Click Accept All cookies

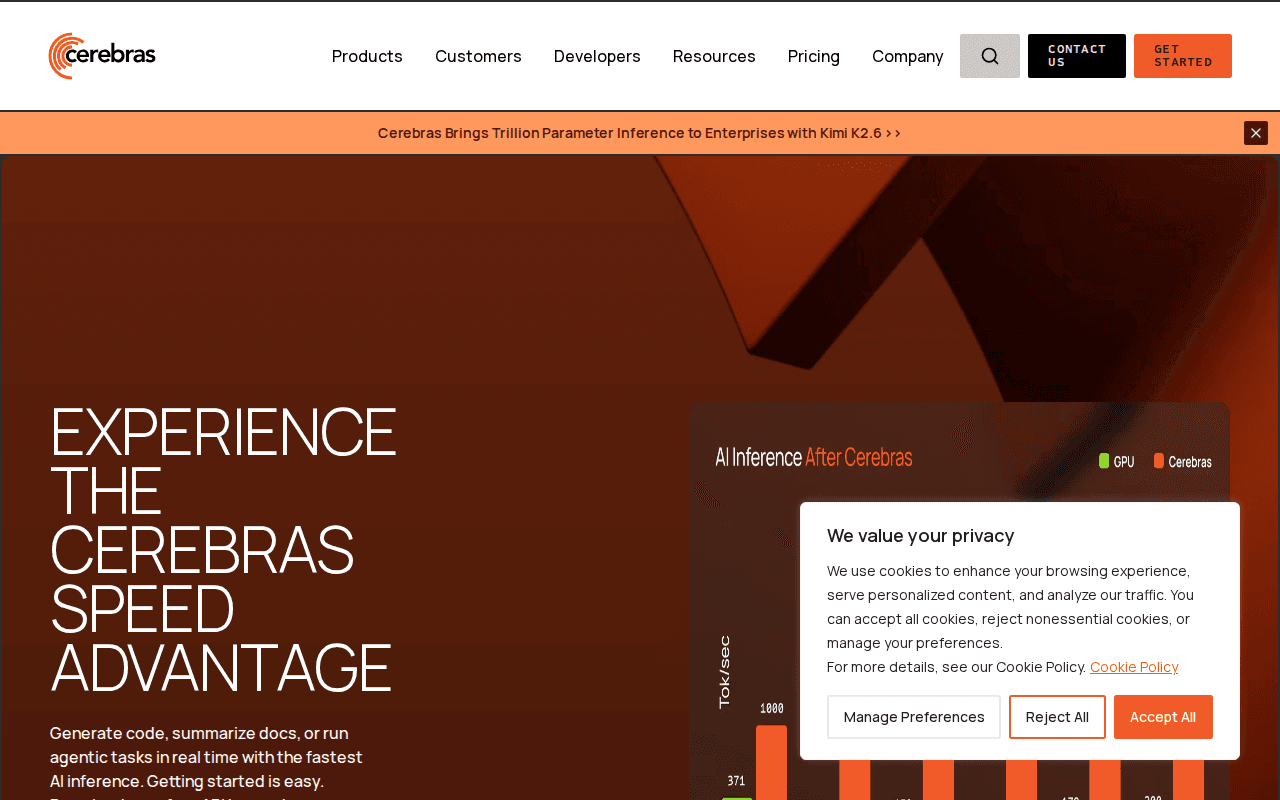coord(1163,717)
